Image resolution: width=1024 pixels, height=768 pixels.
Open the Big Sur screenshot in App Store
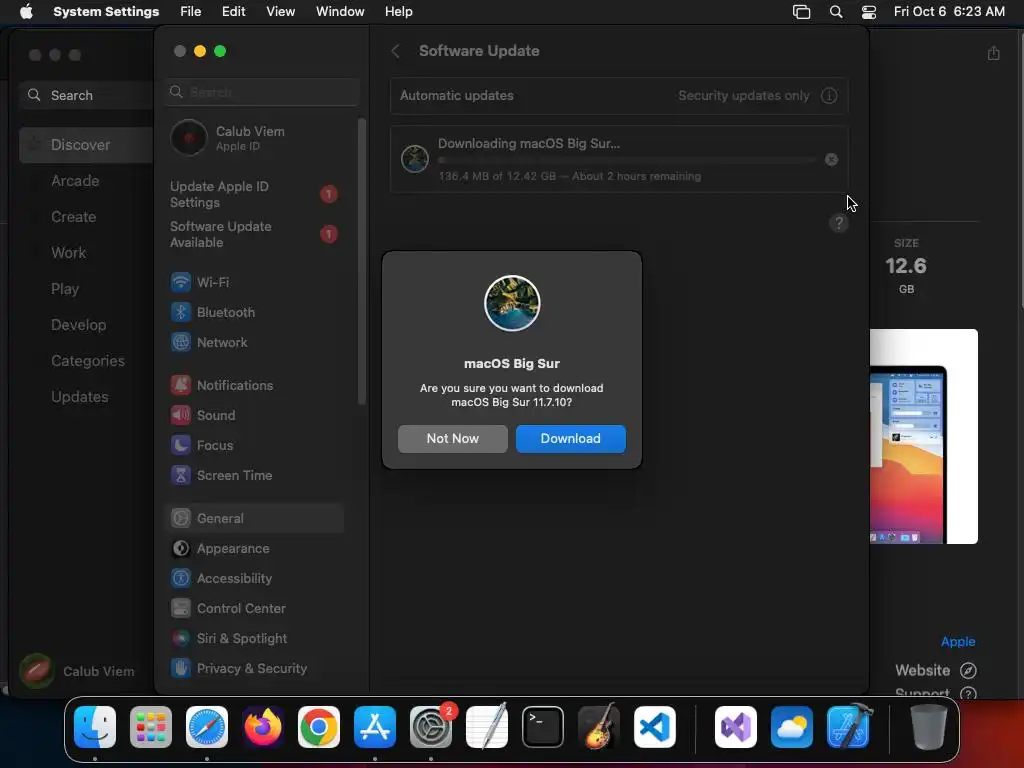(x=923, y=436)
